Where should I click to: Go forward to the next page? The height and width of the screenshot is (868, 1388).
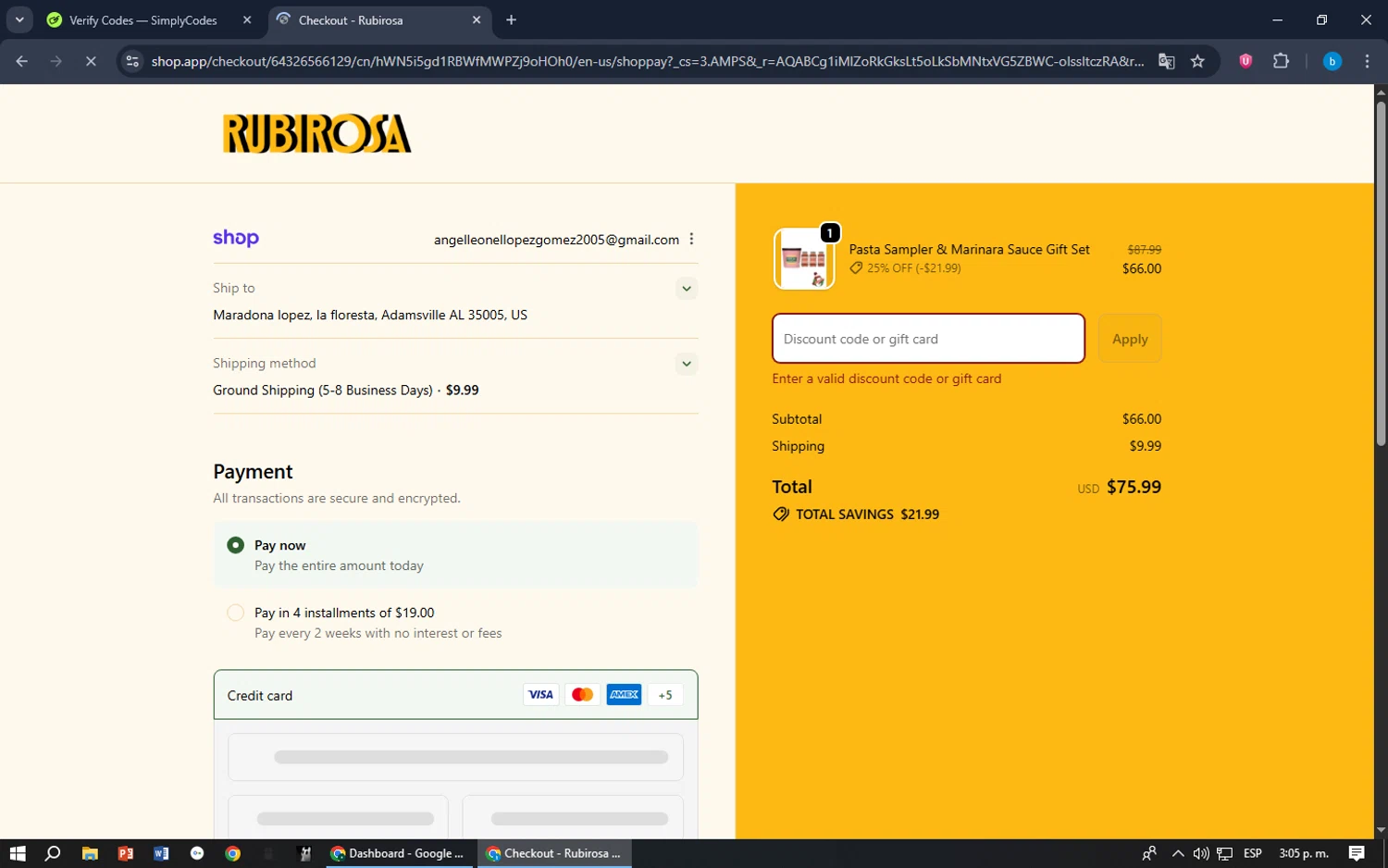56,61
